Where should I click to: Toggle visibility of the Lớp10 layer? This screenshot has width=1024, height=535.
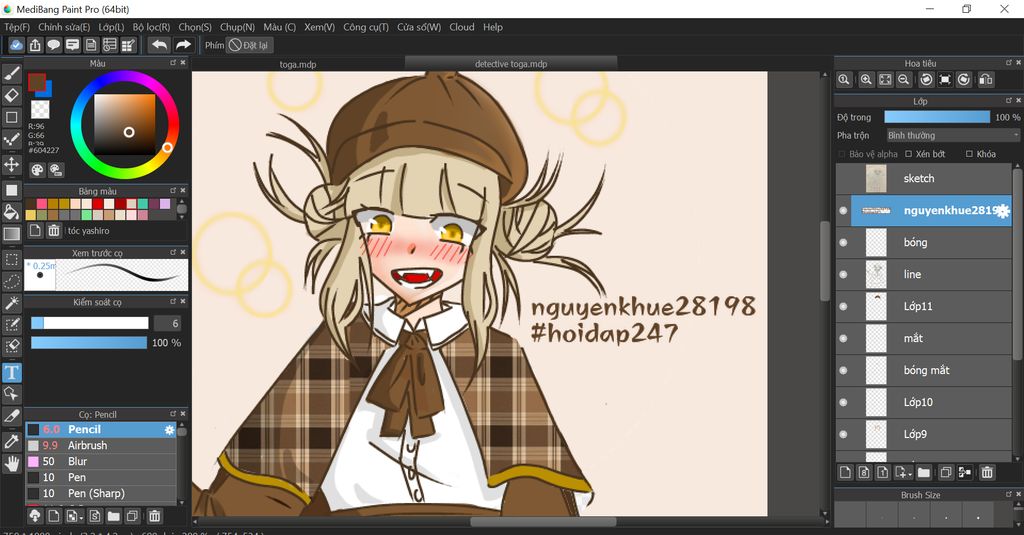tap(843, 402)
